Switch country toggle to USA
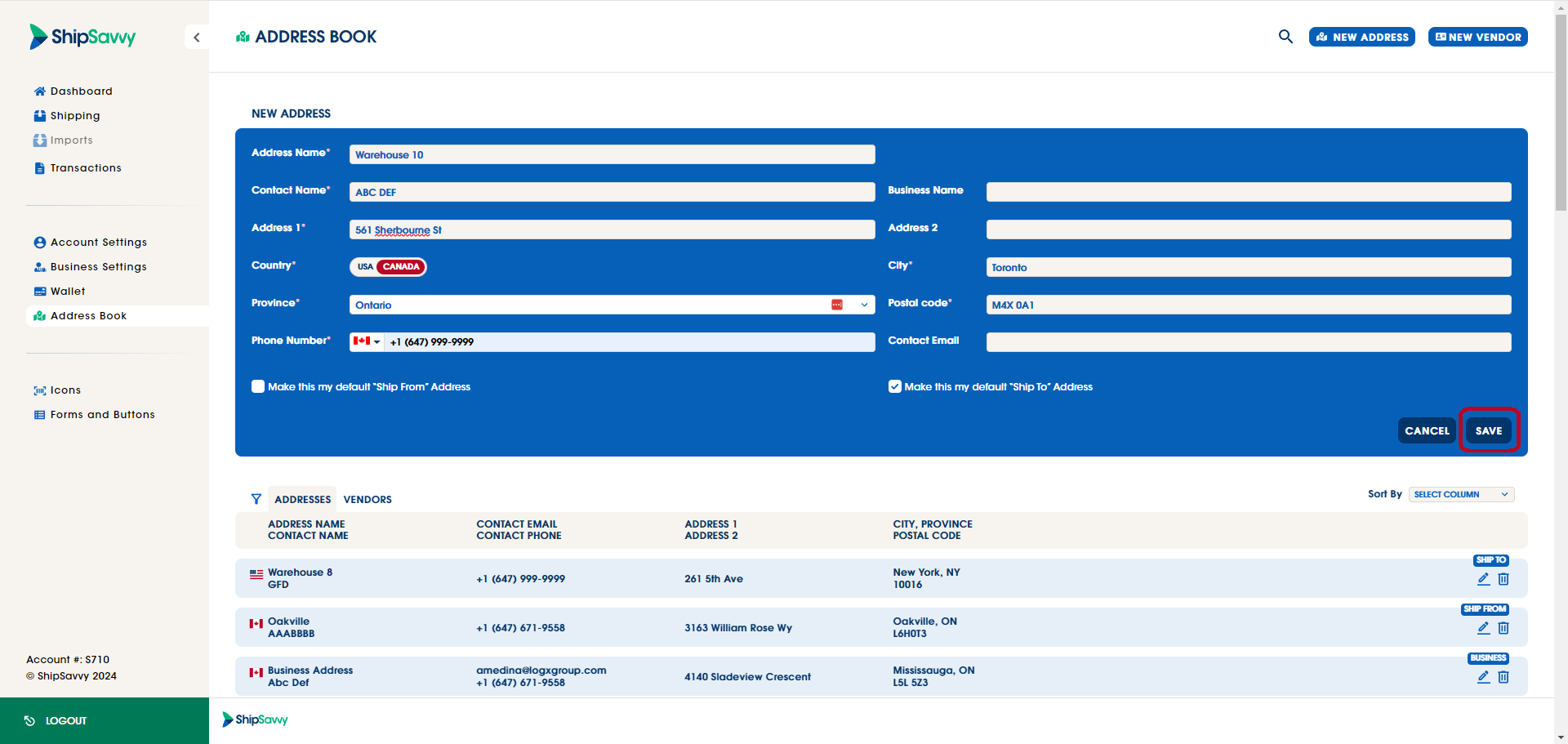The width and height of the screenshot is (1568, 744). click(x=365, y=267)
